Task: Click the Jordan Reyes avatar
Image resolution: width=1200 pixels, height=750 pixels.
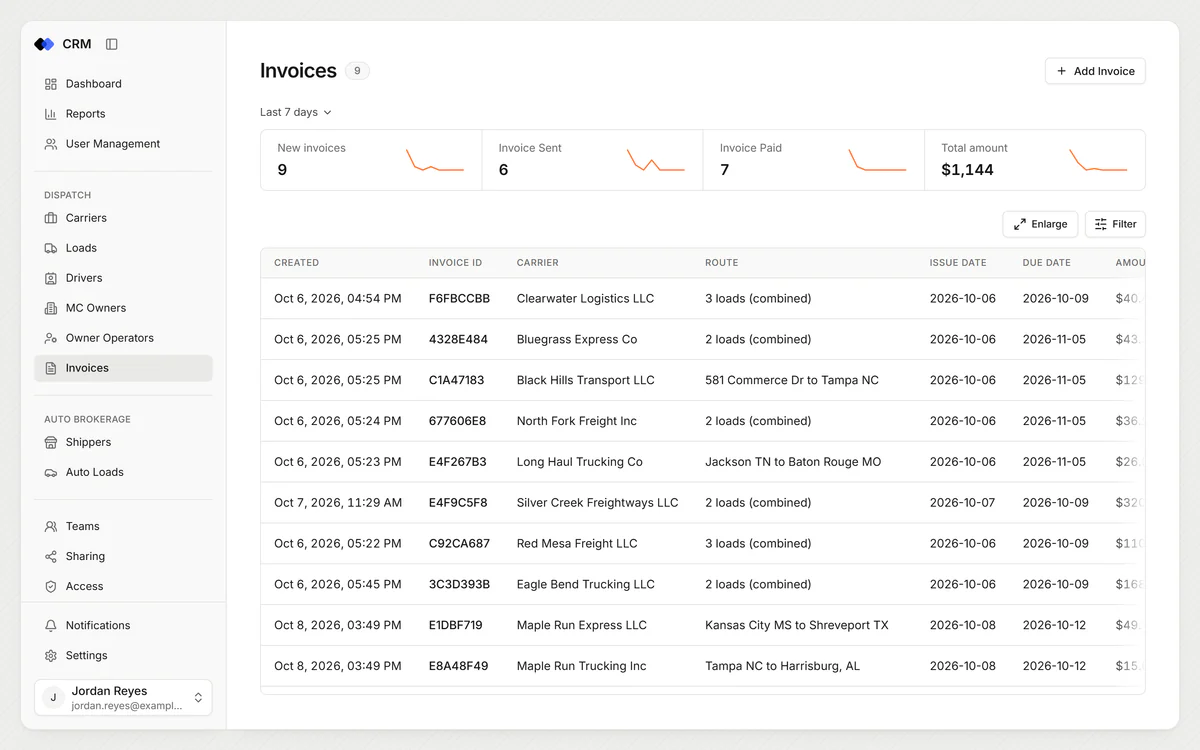Action: pyautogui.click(x=54, y=698)
